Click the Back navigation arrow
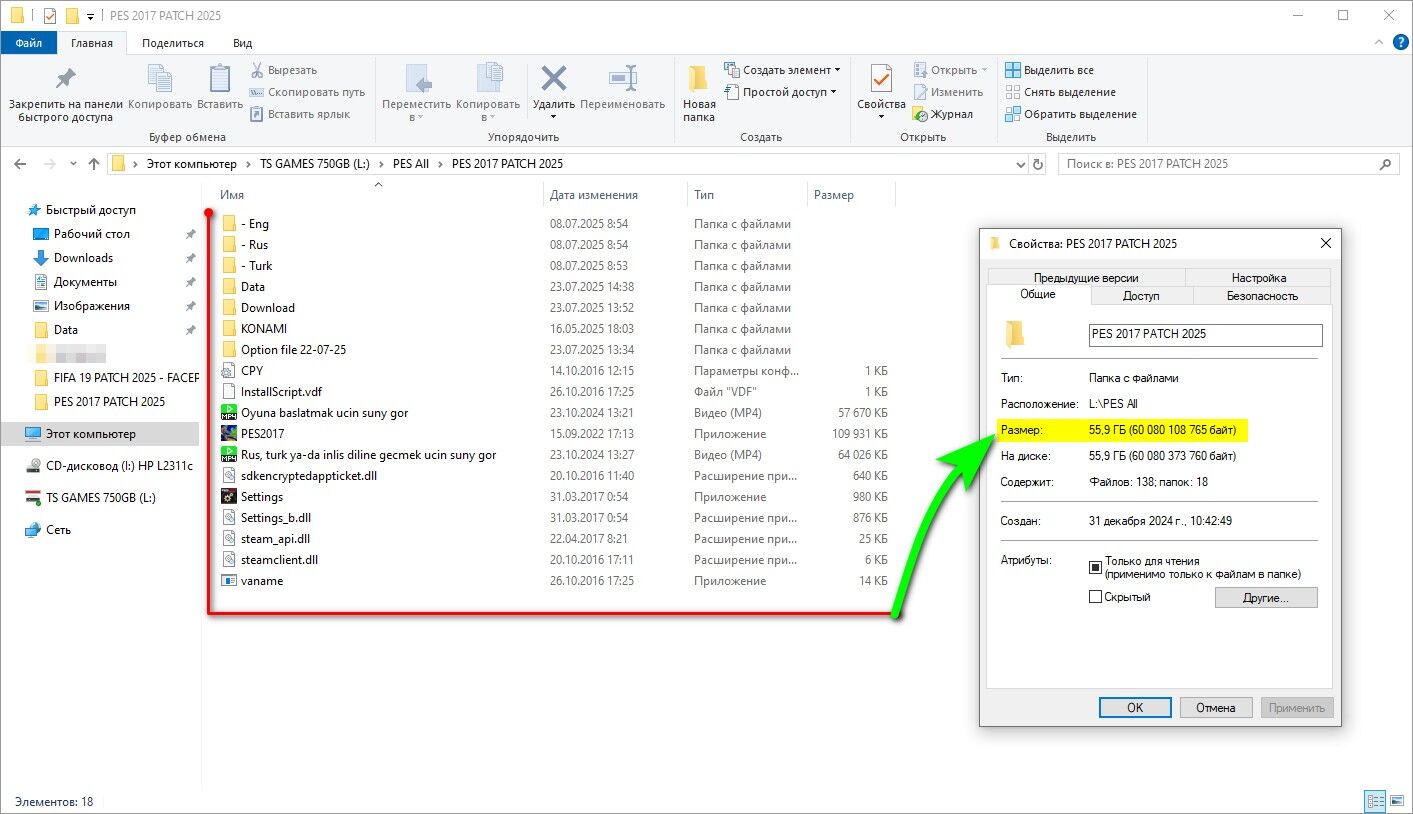Image resolution: width=1413 pixels, height=814 pixels. [21, 164]
